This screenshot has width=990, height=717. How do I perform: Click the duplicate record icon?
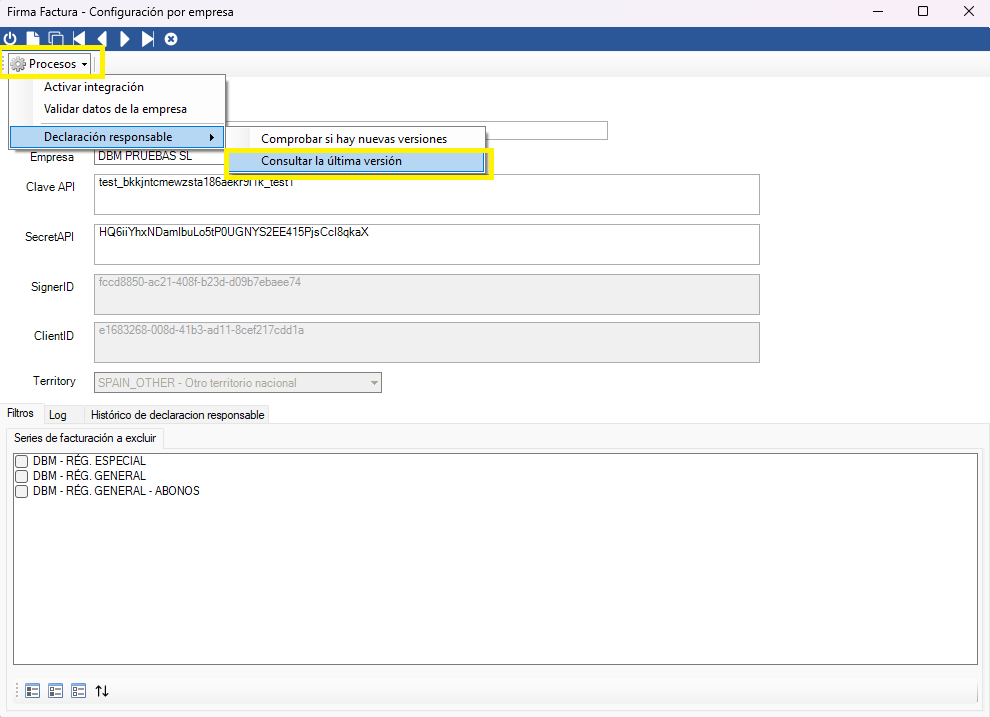(x=56, y=39)
